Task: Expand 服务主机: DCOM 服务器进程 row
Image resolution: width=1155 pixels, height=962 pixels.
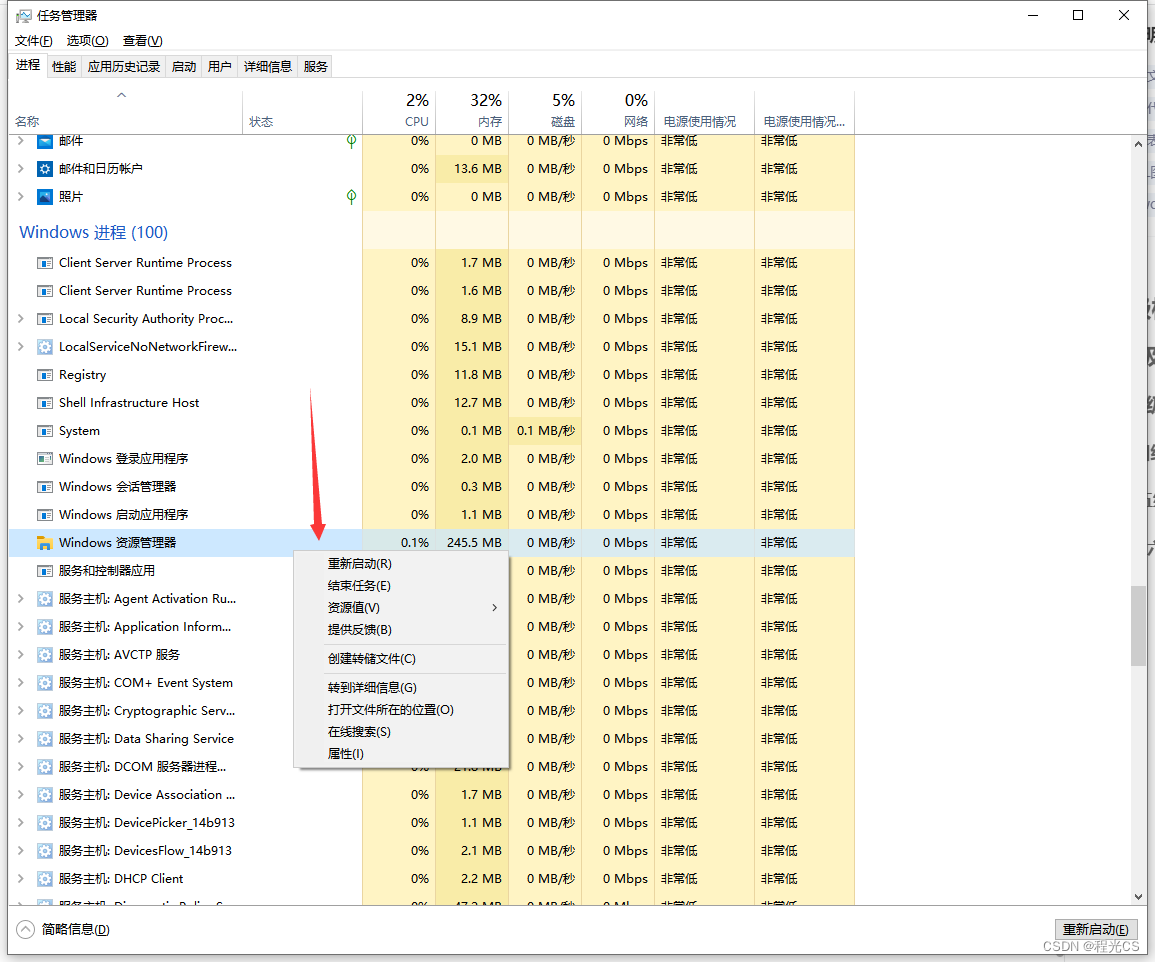Action: coord(21,767)
